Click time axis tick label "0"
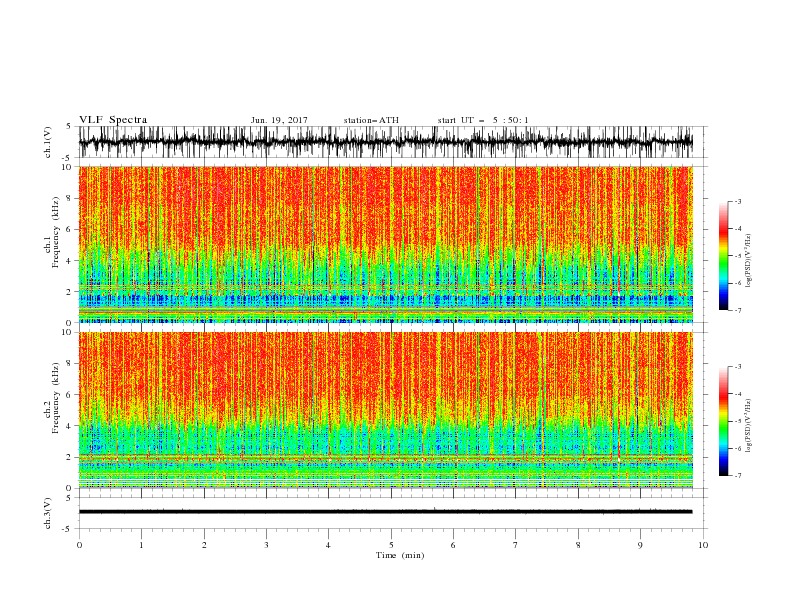The height and width of the screenshot is (612, 792). tap(79, 545)
